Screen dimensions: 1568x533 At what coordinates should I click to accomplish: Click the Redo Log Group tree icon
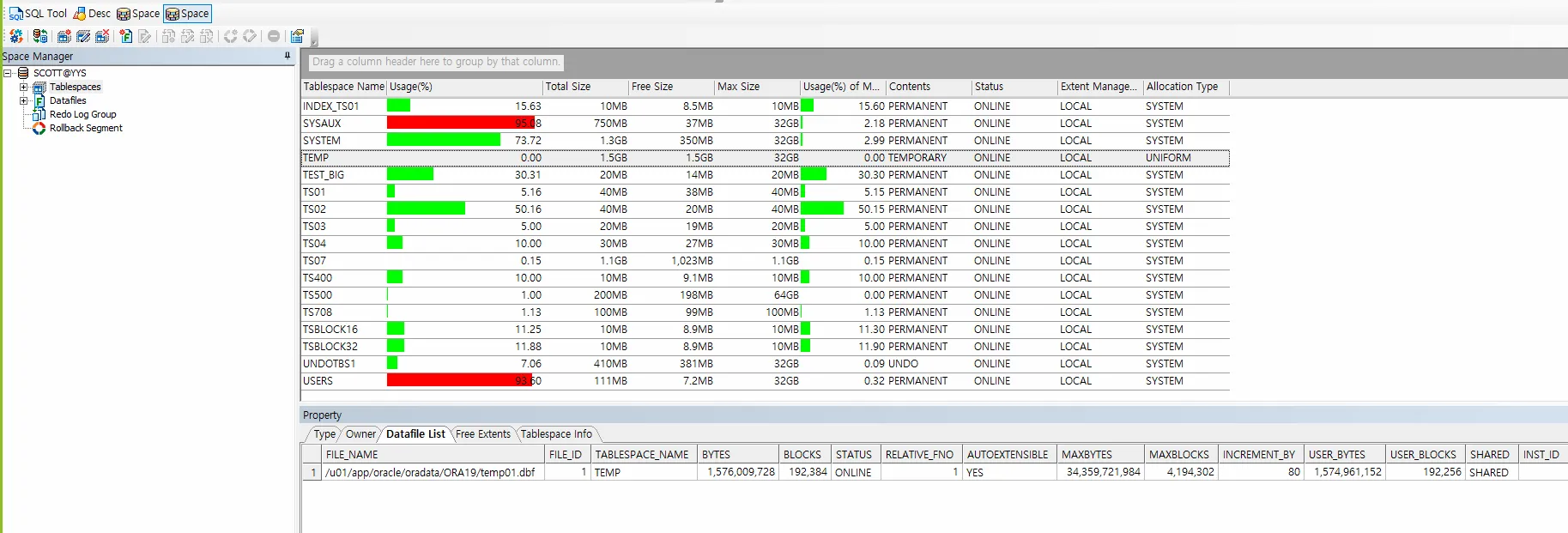39,114
